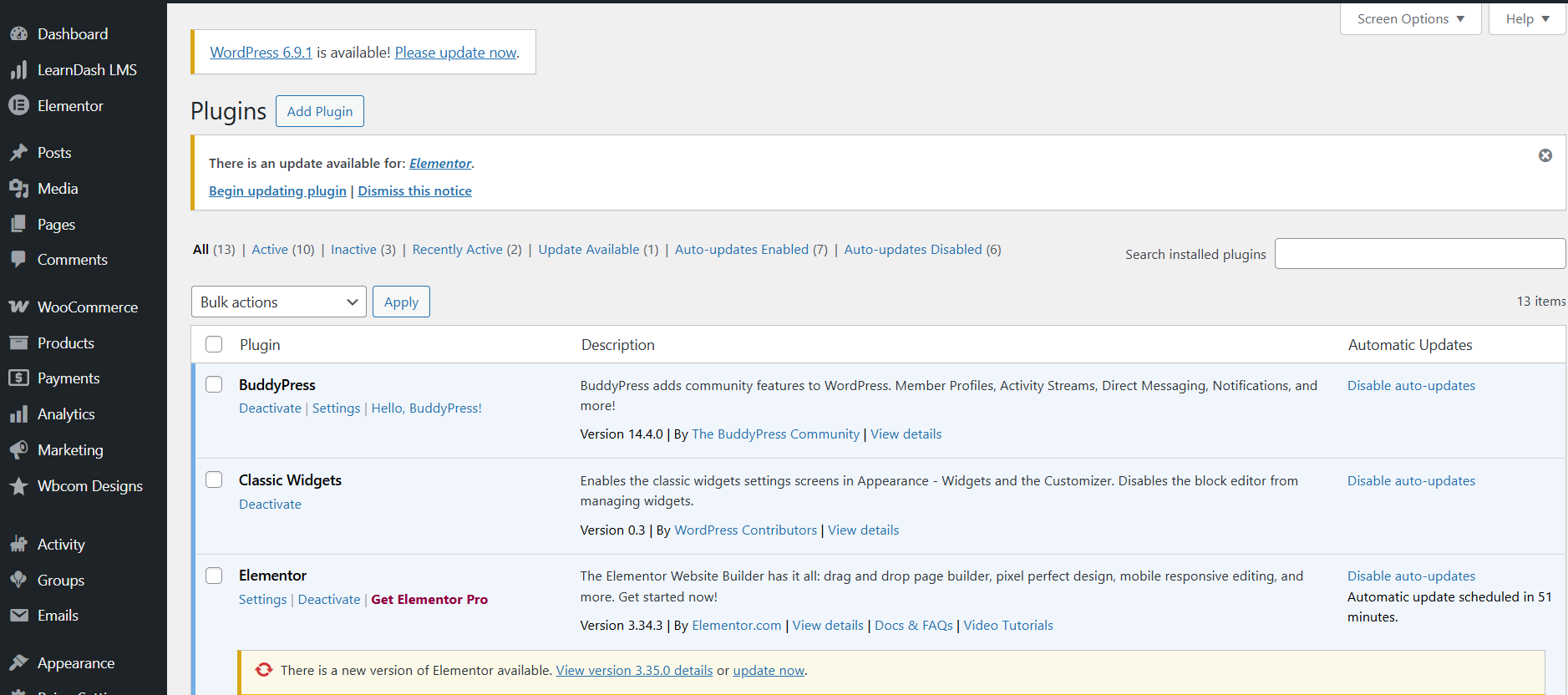Click the Comments bubble icon
Screen dimensions: 1568x695
click(x=18, y=260)
